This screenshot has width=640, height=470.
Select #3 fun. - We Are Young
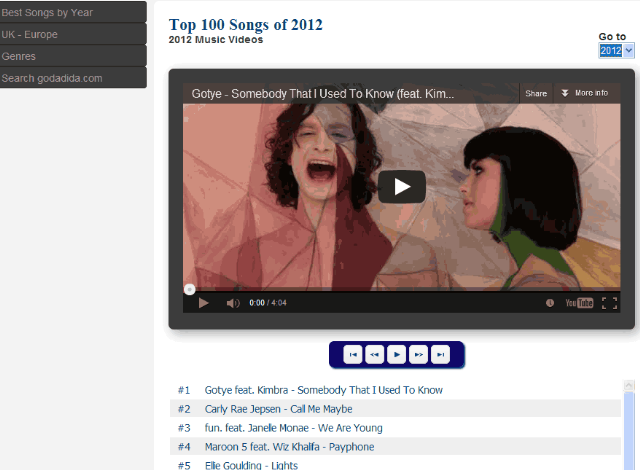(395, 428)
